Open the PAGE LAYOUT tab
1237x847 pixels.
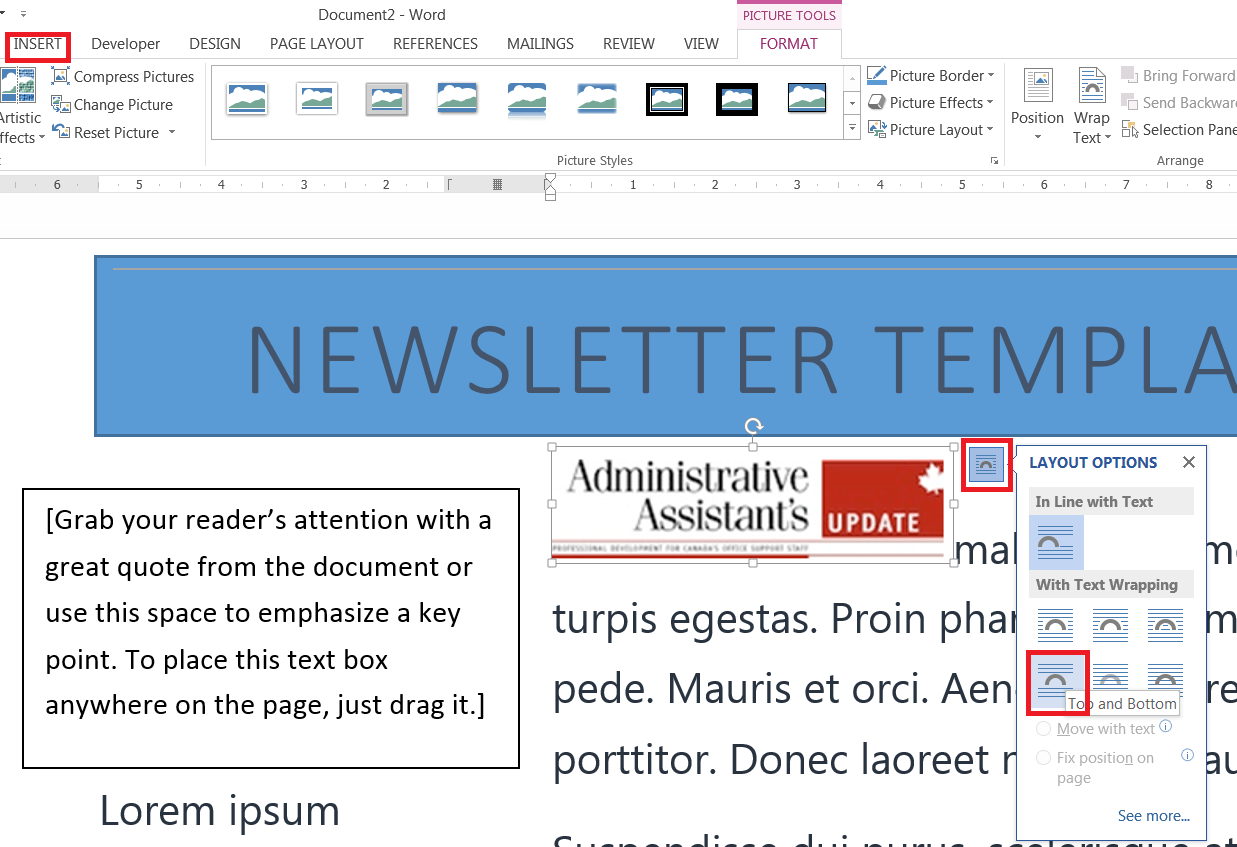tap(317, 44)
